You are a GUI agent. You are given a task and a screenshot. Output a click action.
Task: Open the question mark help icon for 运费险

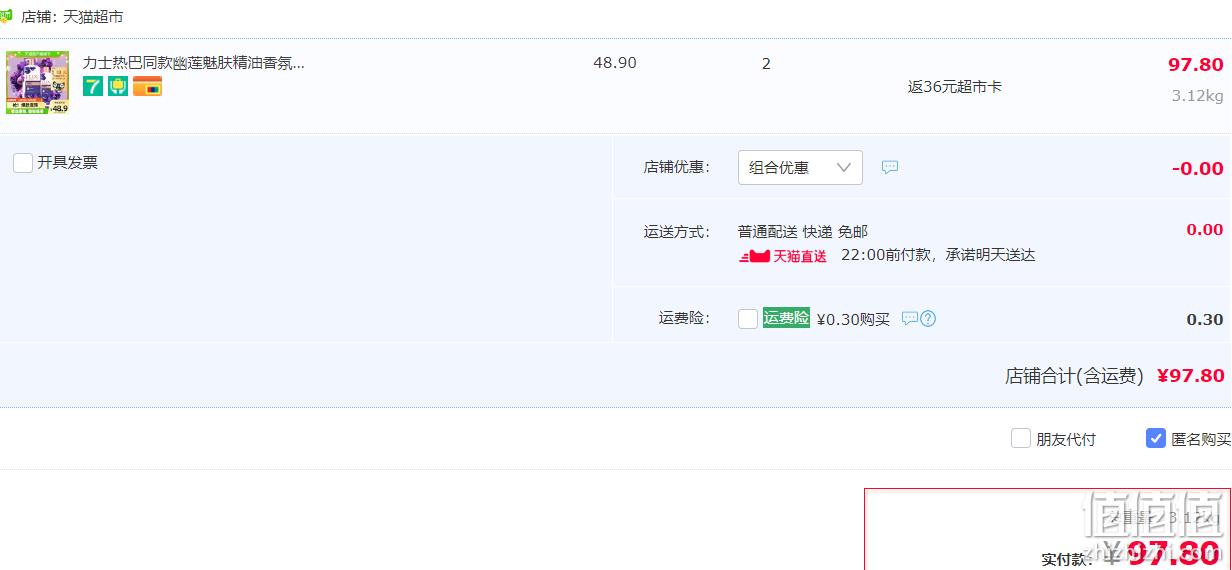928,319
